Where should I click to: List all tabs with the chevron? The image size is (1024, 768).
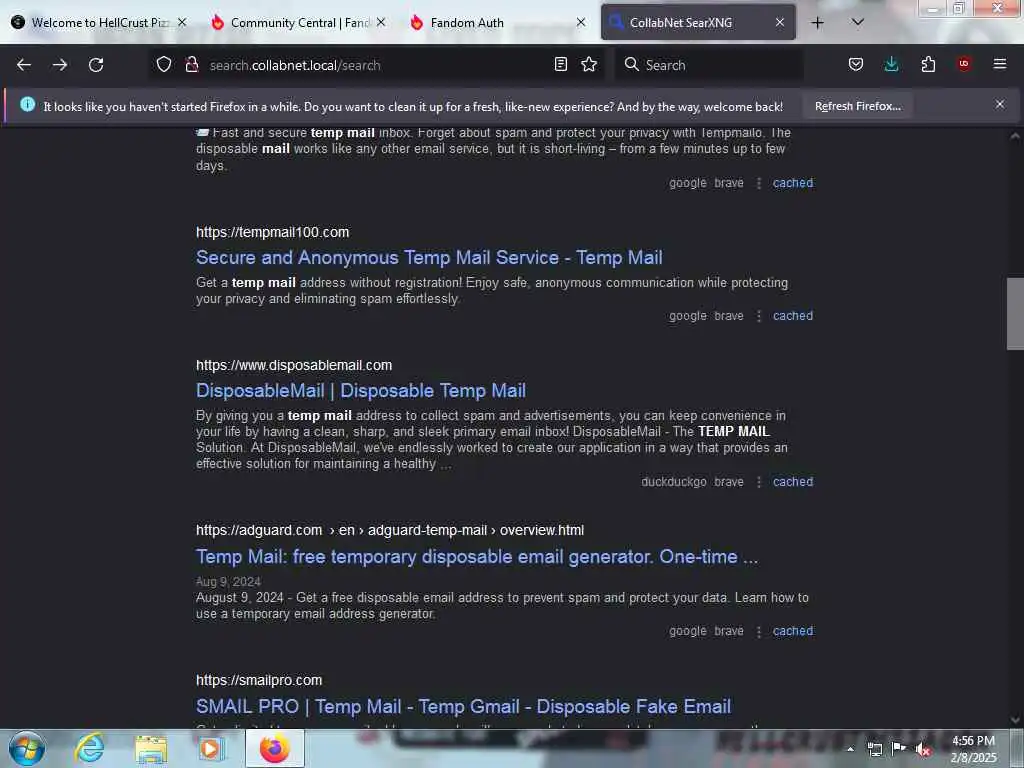[x=857, y=22]
